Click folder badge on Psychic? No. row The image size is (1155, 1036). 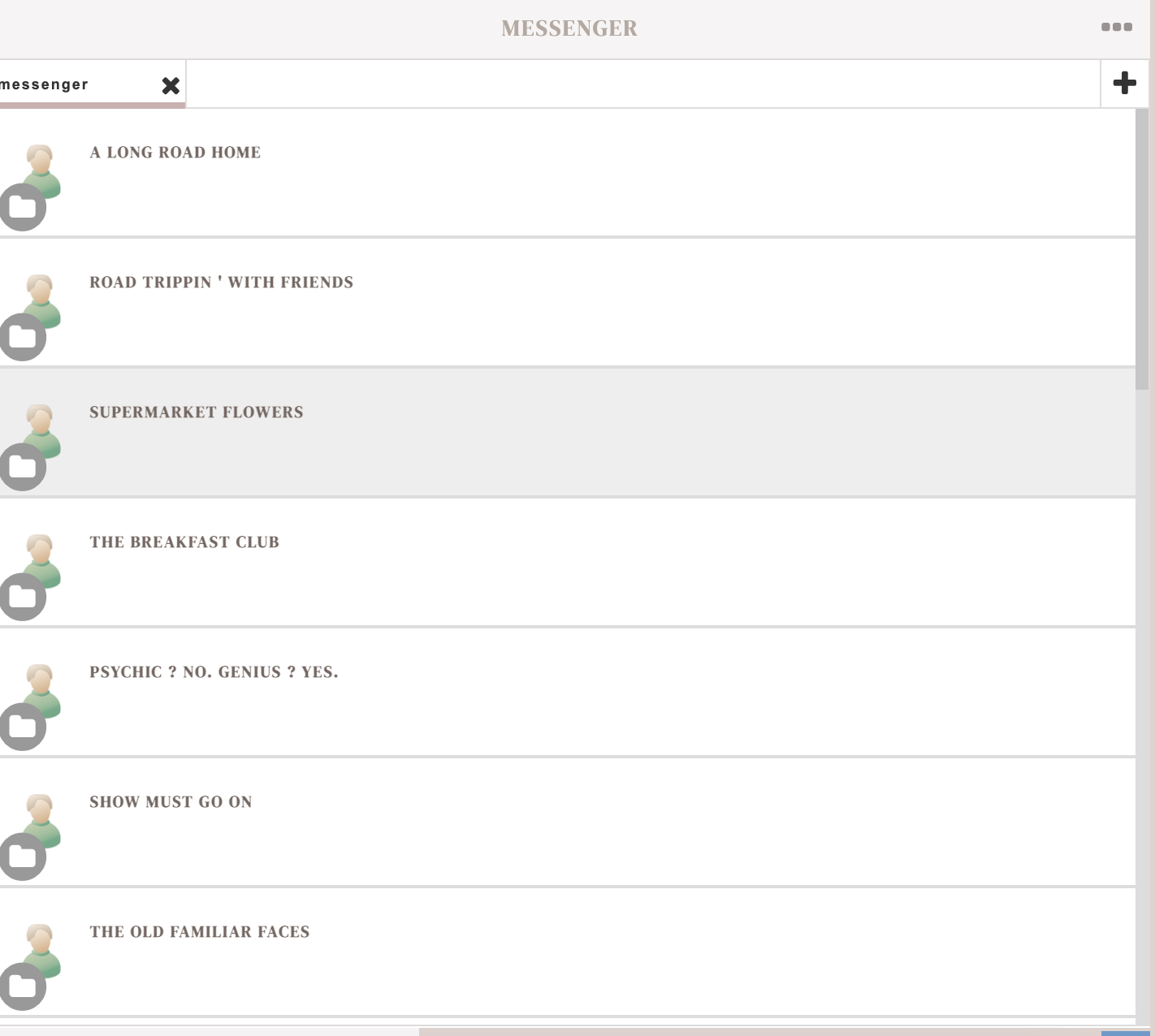click(22, 727)
